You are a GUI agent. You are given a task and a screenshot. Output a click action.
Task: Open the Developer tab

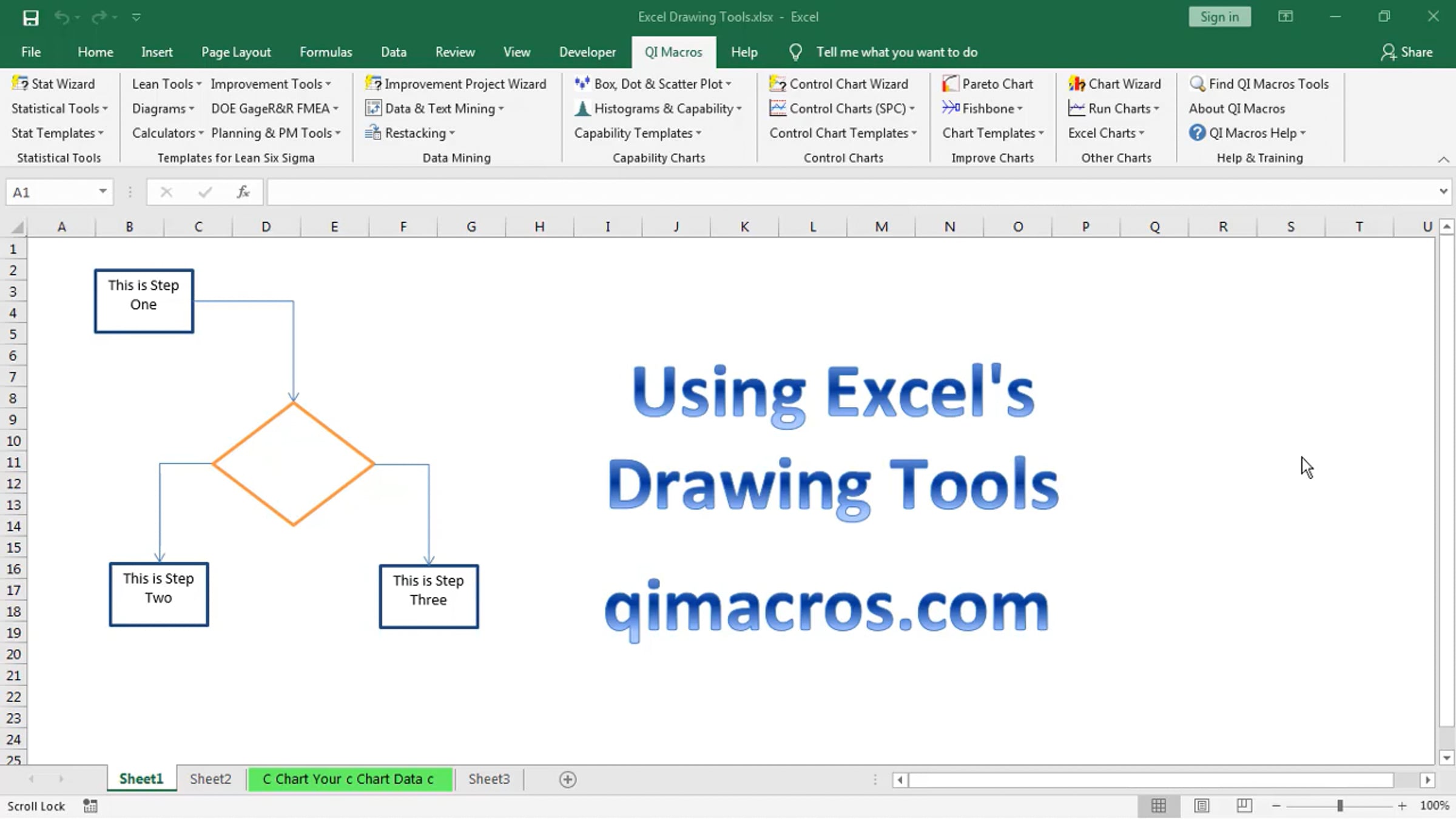point(587,52)
